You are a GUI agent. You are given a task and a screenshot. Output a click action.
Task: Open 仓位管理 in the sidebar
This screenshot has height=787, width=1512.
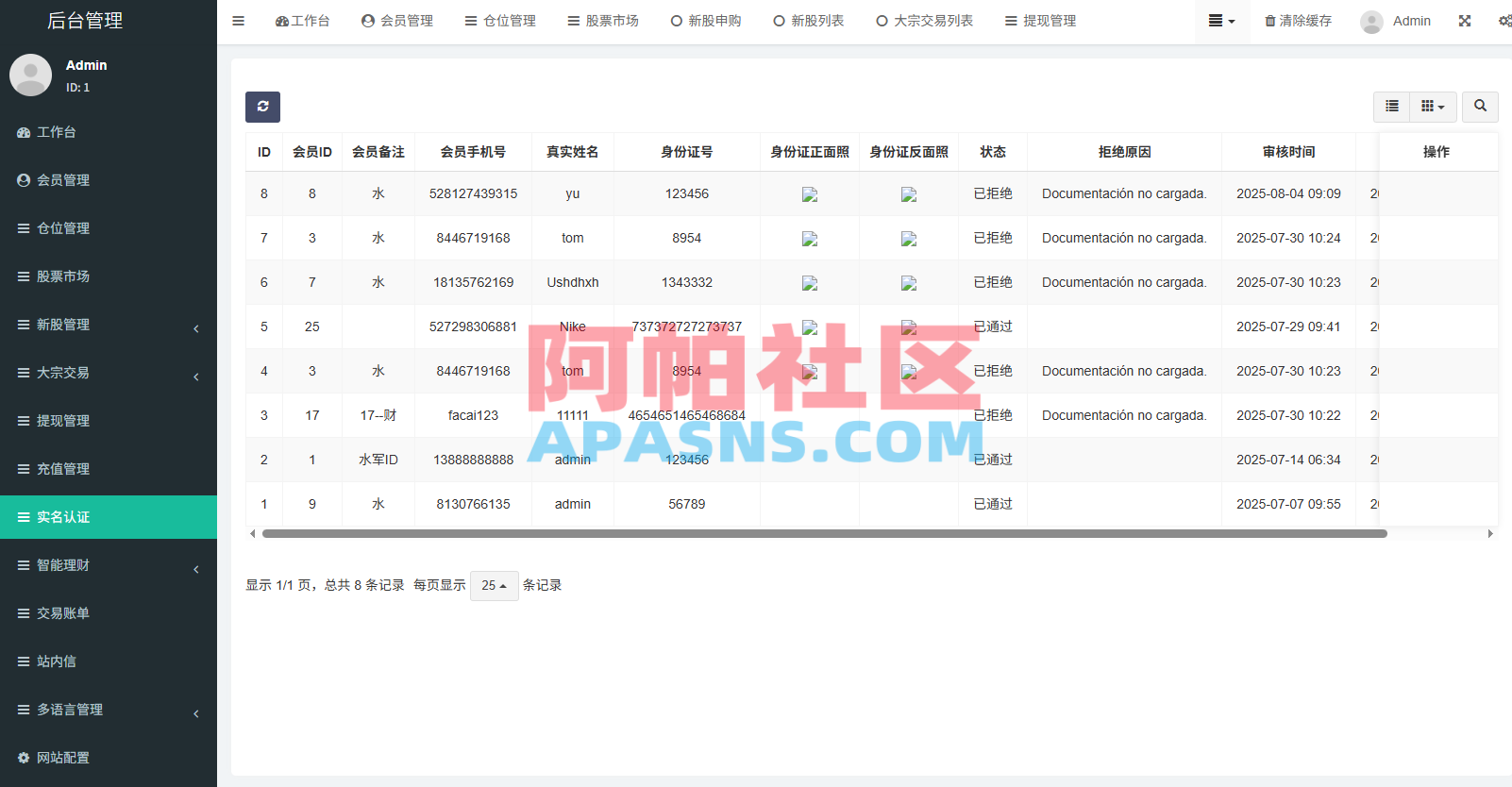pyautogui.click(x=109, y=228)
